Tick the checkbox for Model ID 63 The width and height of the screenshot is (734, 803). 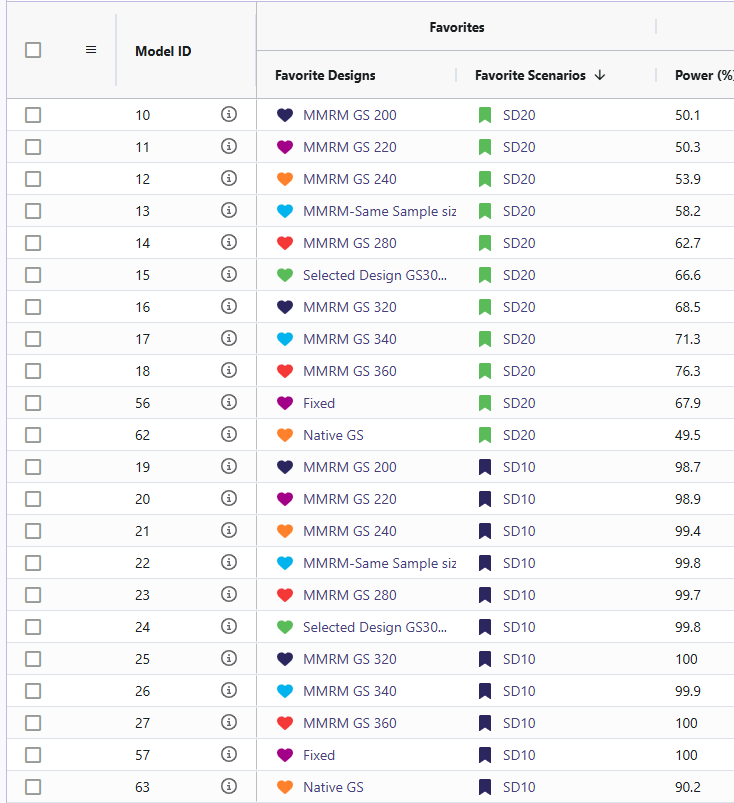pos(33,787)
